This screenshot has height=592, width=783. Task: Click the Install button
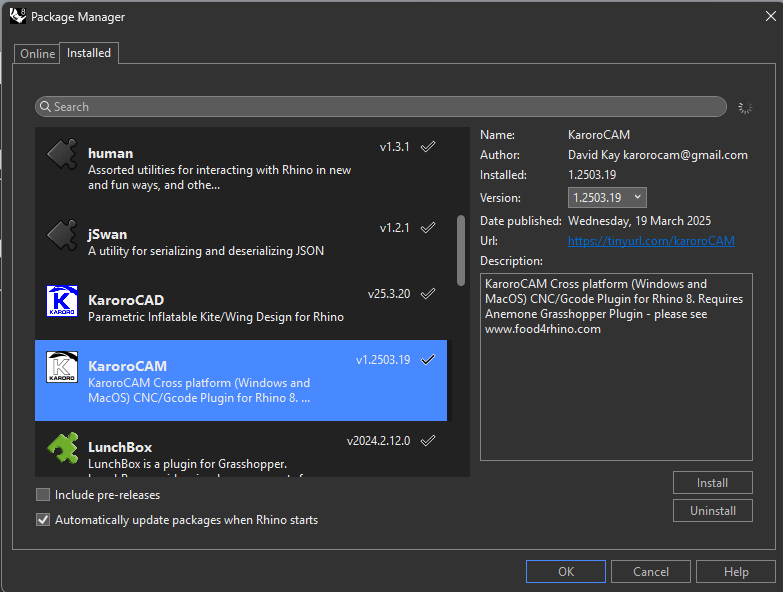pyautogui.click(x=712, y=483)
